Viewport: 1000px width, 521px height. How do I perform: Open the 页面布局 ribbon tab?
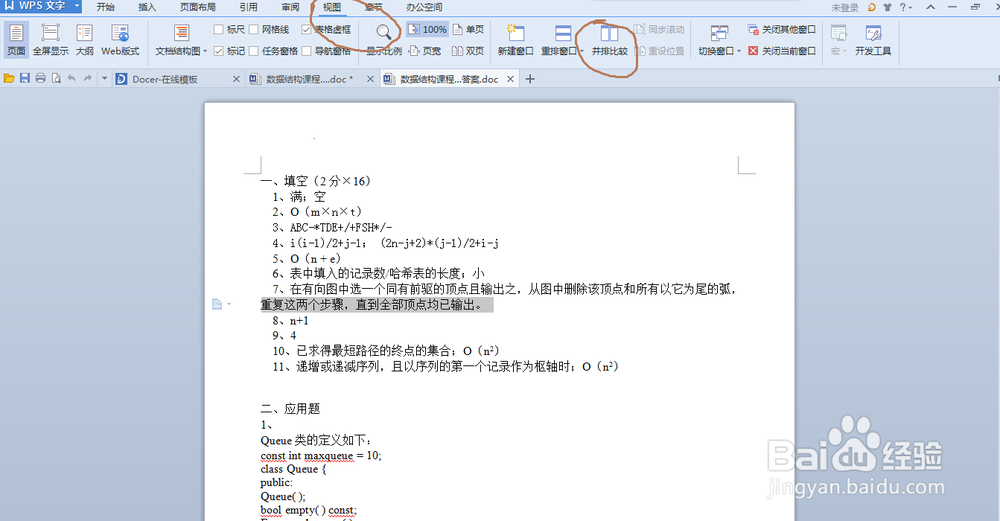click(198, 7)
